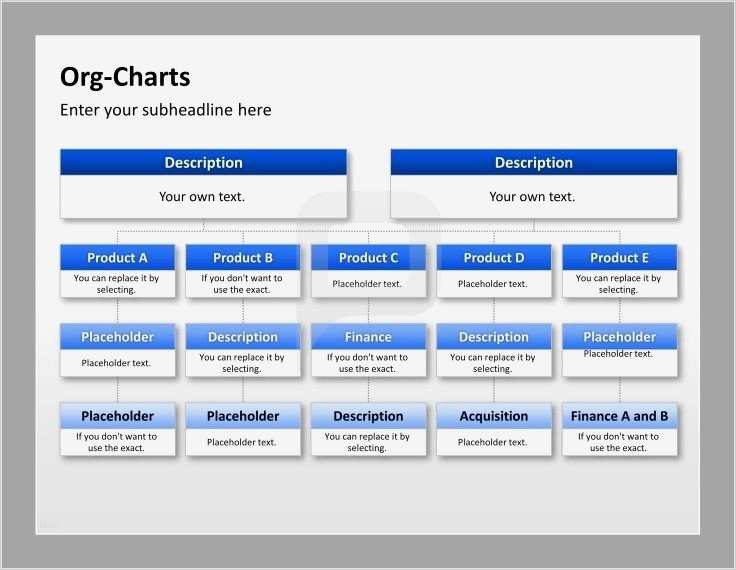736x570 pixels.
Task: Select the Product B header
Action: pyautogui.click(x=243, y=257)
